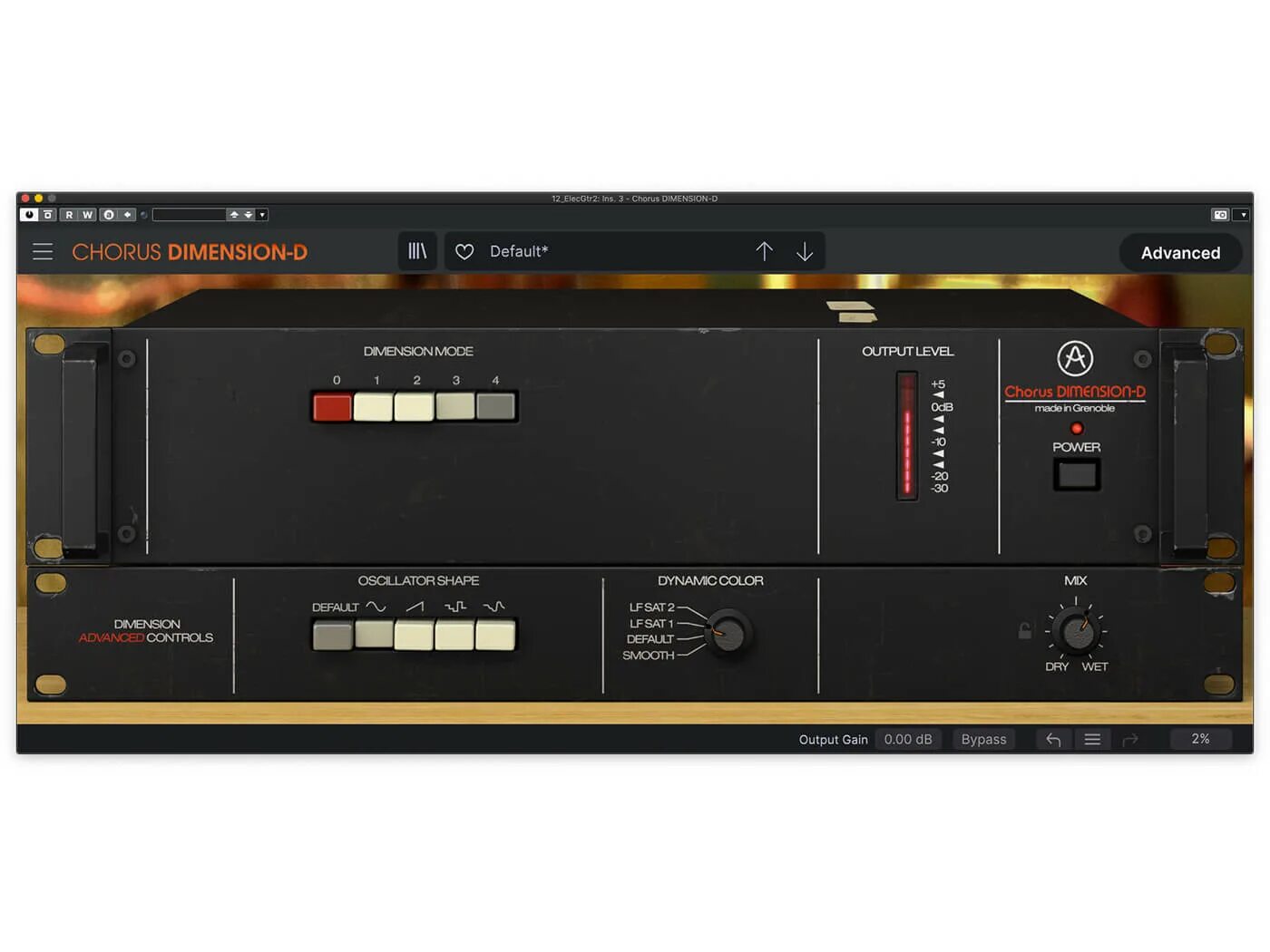This screenshot has height=952, width=1270.
Task: Open the hamburger main menu
Action: [43, 252]
